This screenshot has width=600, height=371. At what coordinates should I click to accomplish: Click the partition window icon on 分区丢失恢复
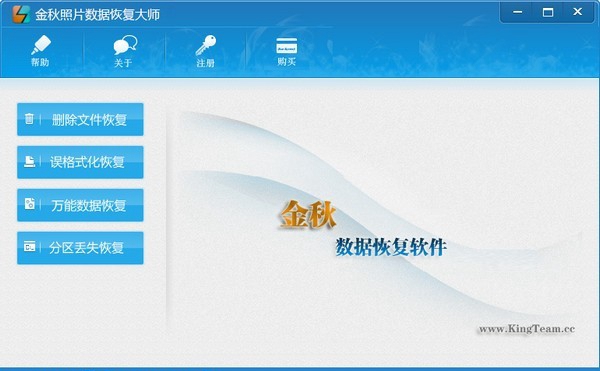click(29, 247)
